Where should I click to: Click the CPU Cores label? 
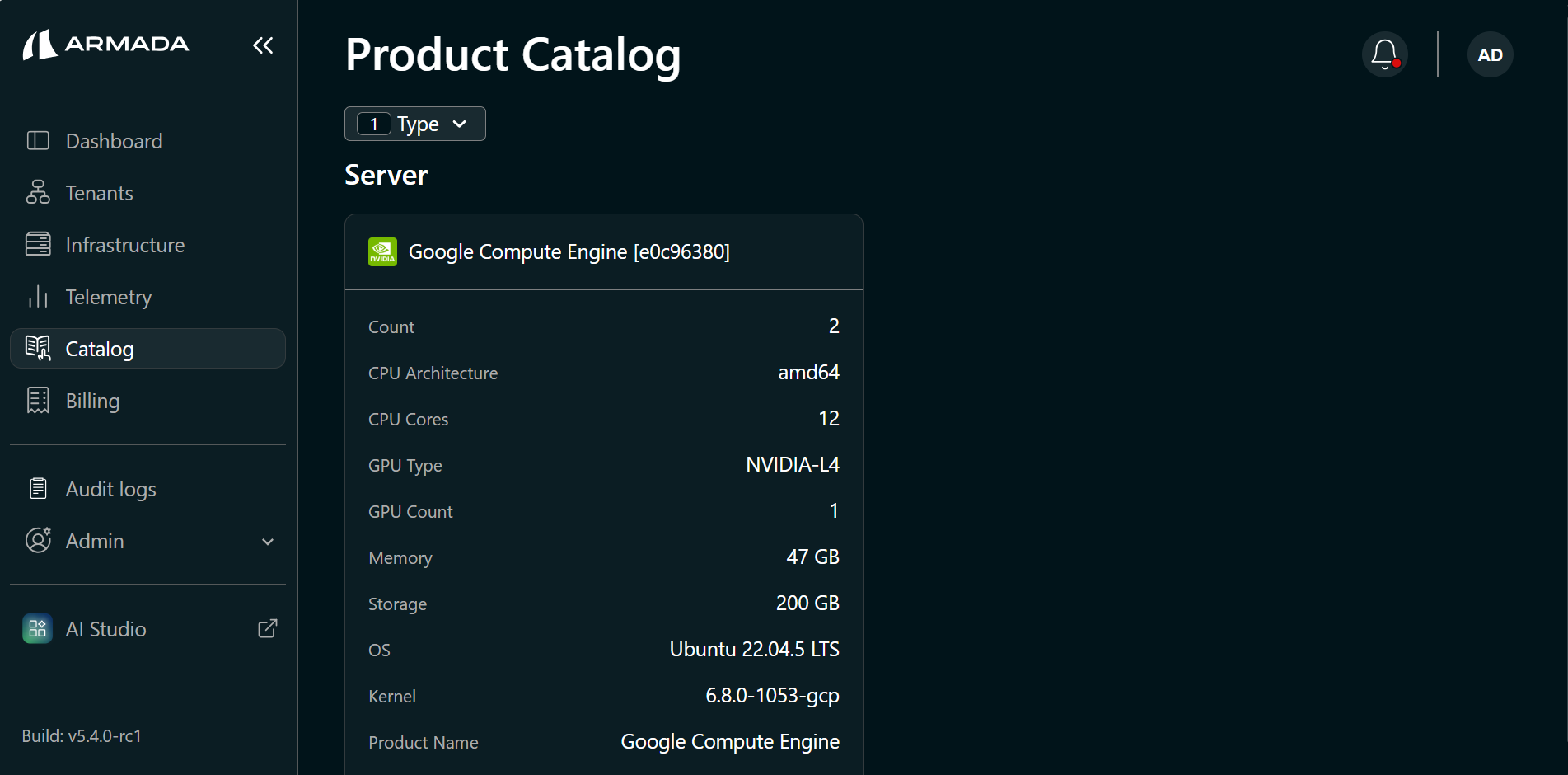coord(408,419)
